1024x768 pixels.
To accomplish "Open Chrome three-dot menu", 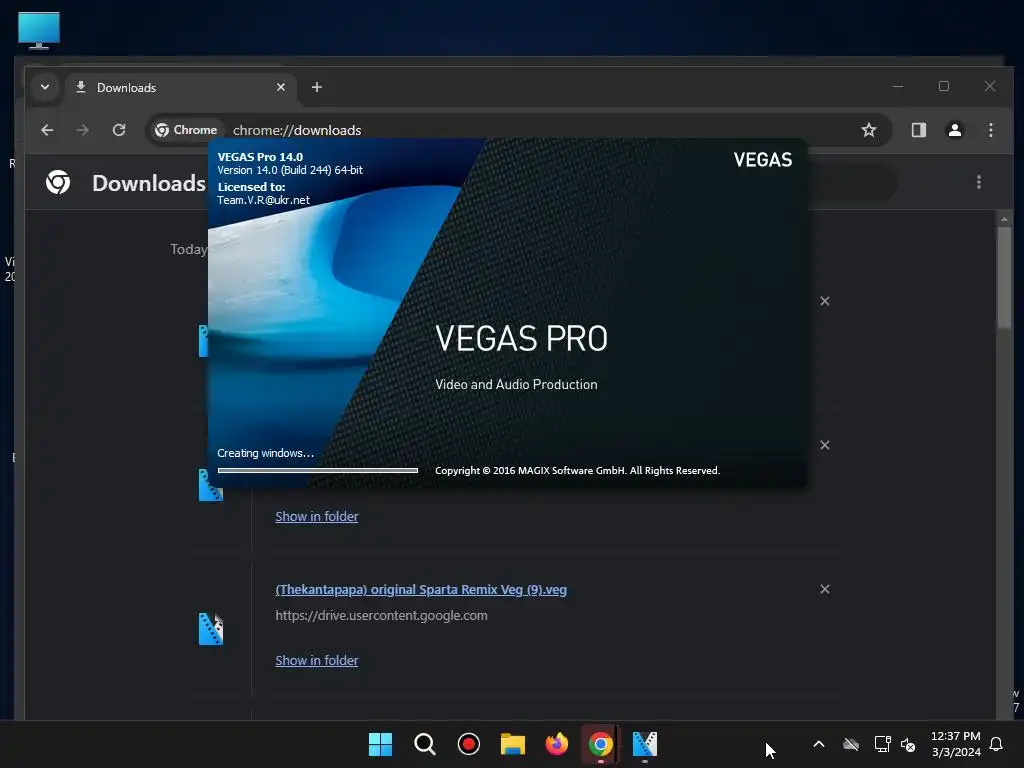I will 991,130.
